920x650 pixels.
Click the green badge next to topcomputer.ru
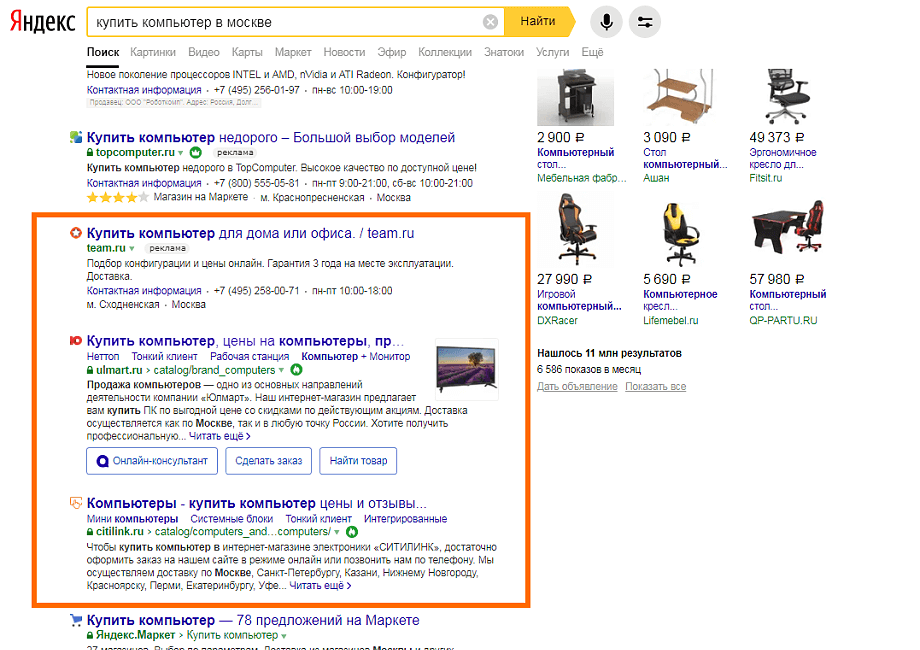click(196, 153)
